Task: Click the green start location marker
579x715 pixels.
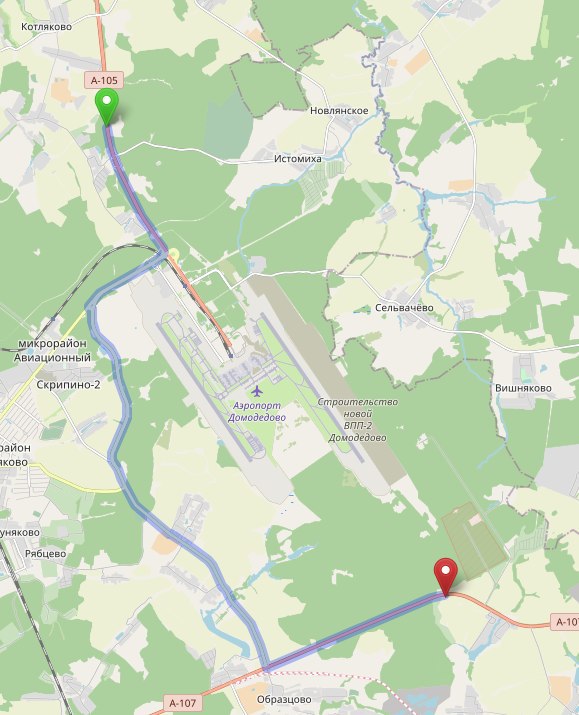Action: 106,107
